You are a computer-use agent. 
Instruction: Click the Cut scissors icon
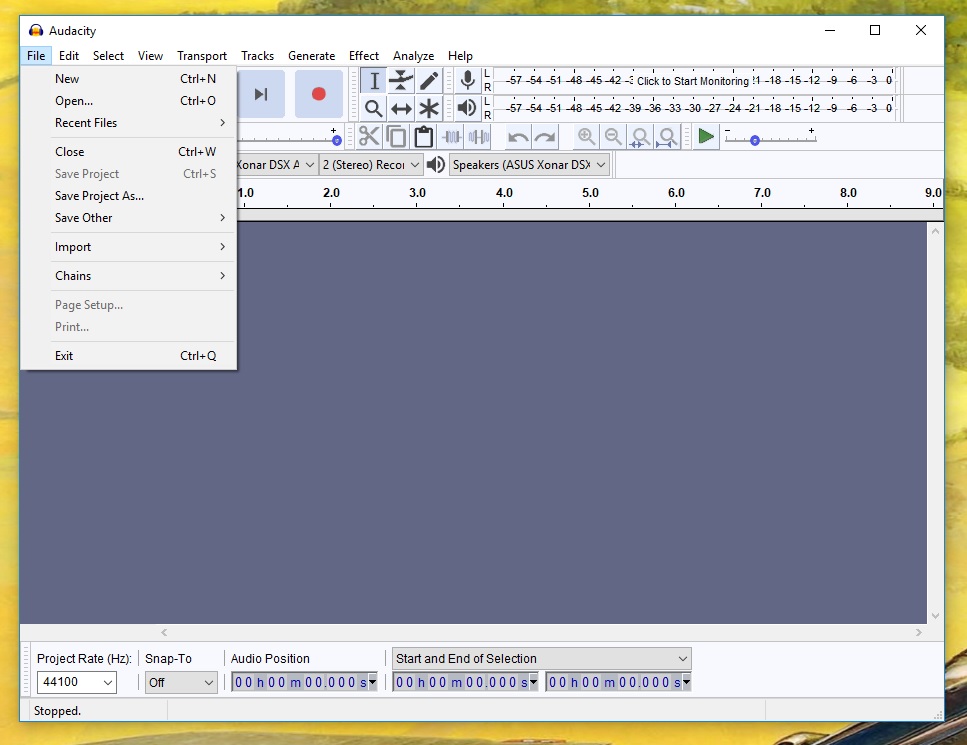pos(369,136)
